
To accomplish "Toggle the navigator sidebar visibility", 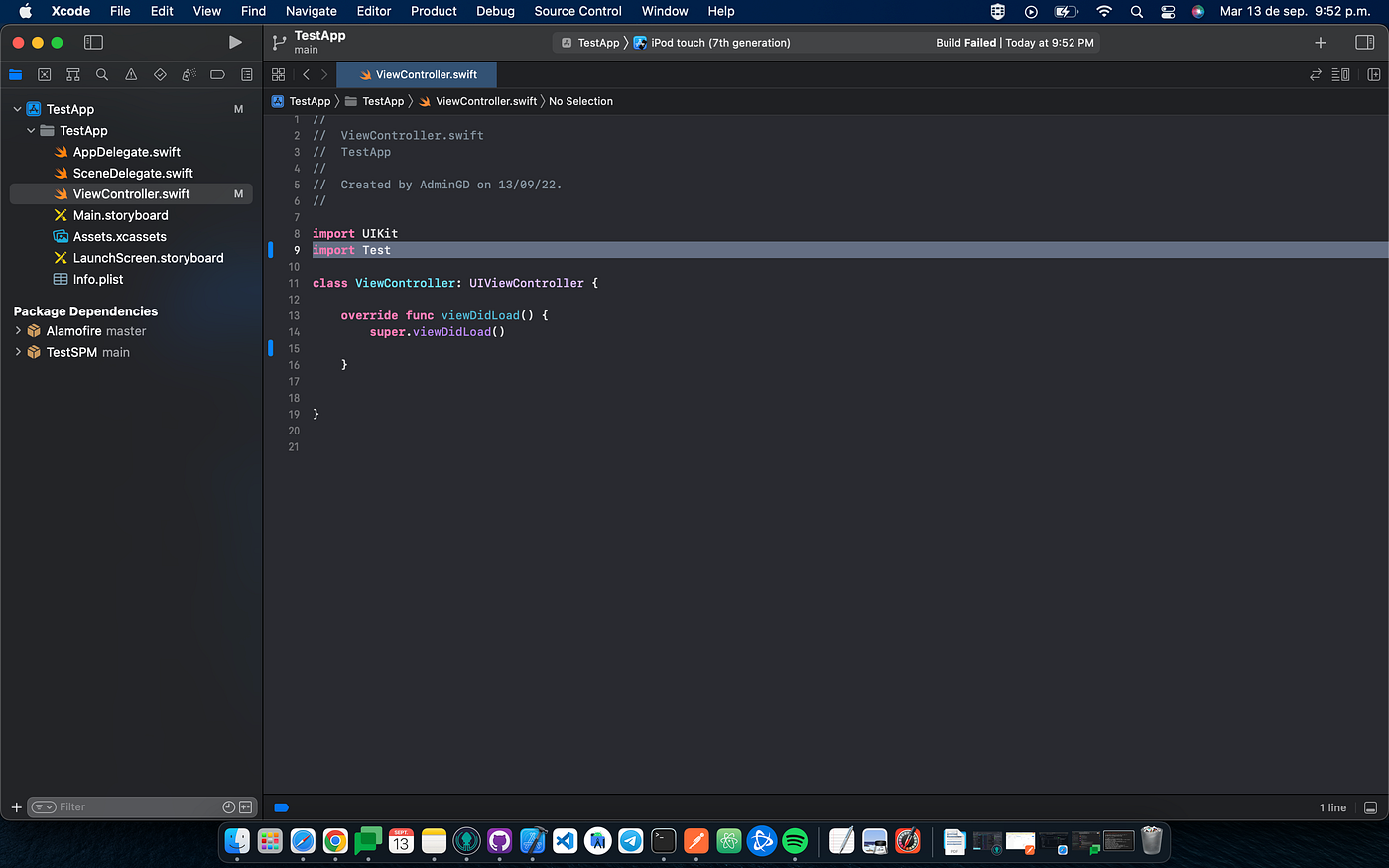I will [x=93, y=42].
